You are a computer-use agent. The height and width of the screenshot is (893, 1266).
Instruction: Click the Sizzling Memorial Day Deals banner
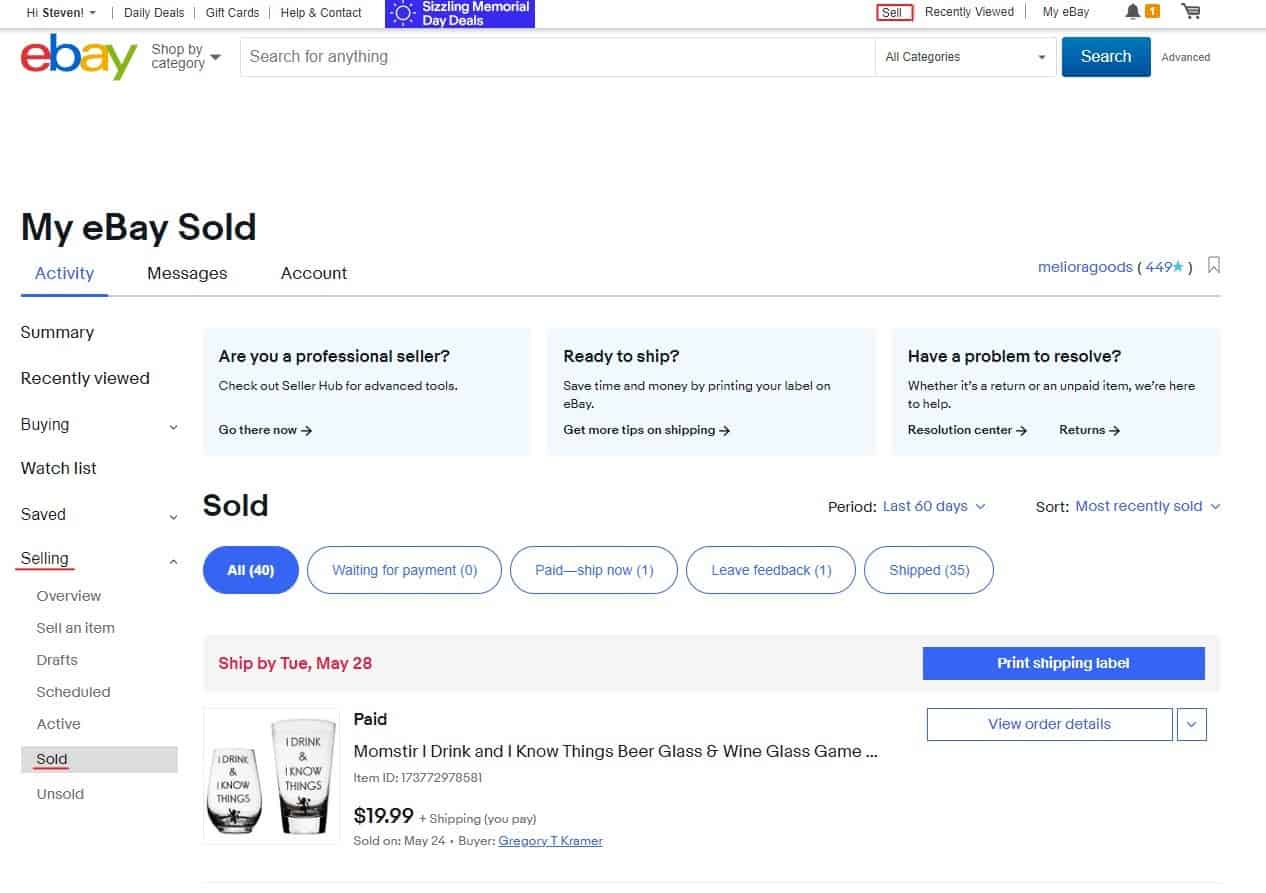(460, 13)
